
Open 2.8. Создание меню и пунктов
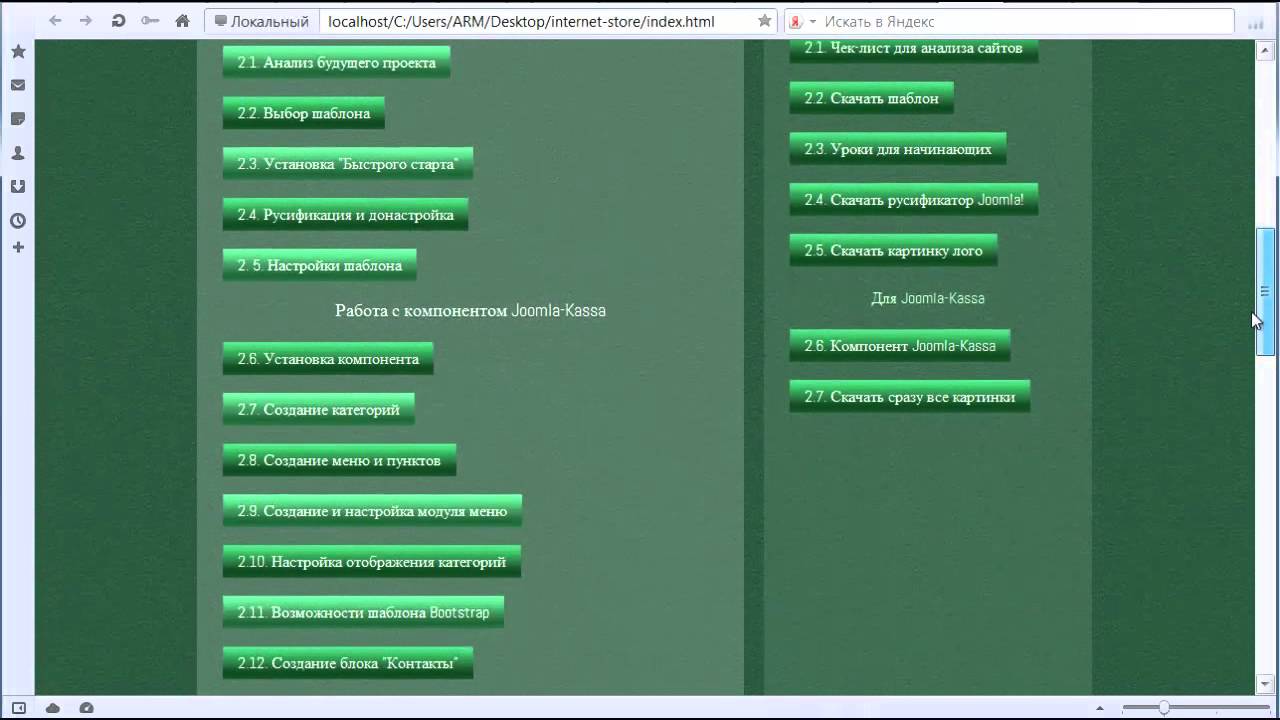coord(339,460)
